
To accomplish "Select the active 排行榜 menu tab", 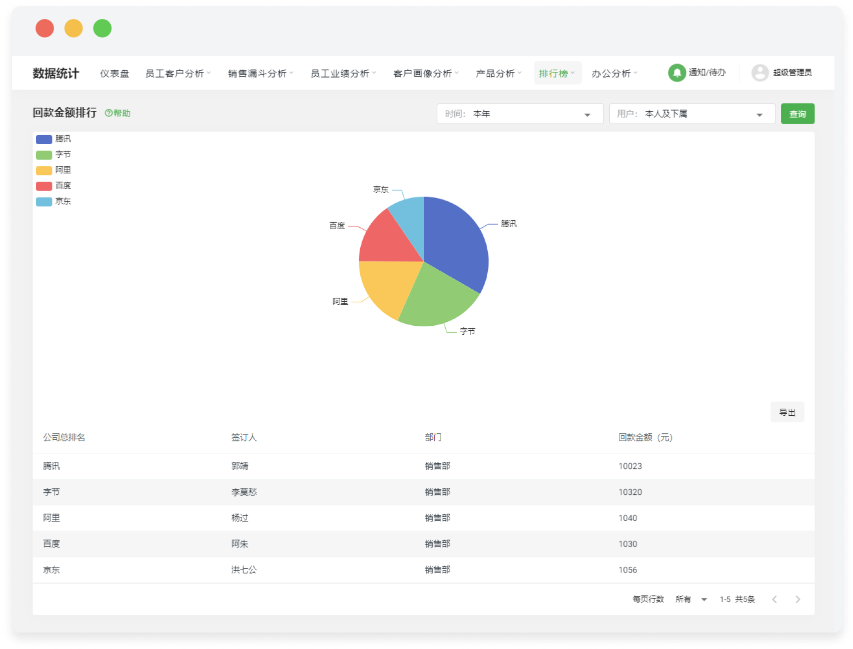I will click(x=557, y=73).
